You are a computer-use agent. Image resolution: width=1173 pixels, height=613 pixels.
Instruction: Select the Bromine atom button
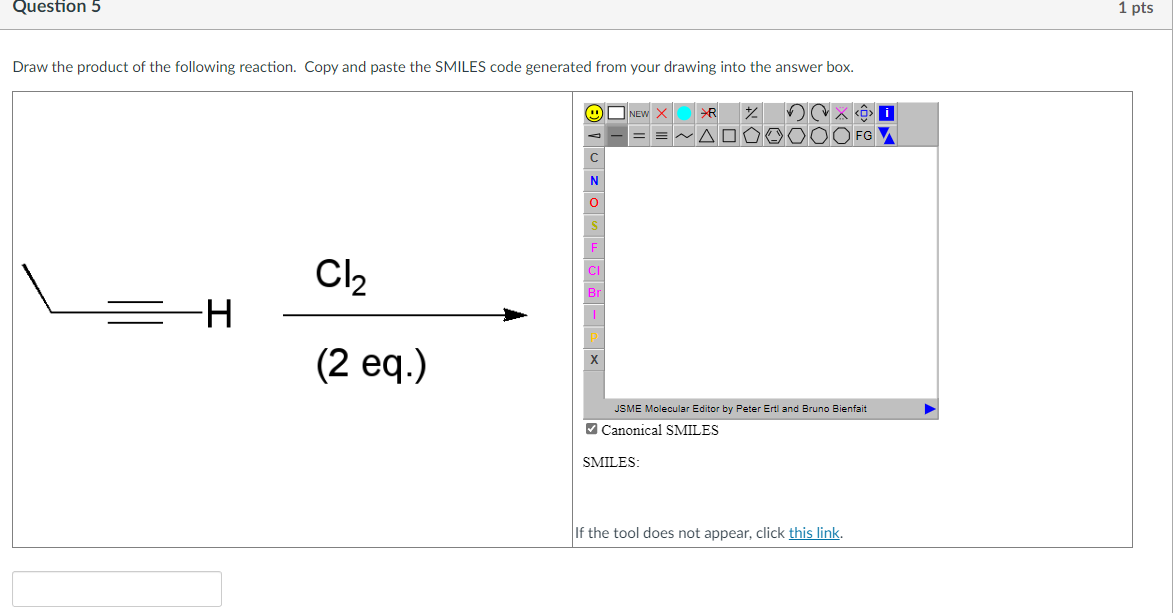(x=593, y=293)
